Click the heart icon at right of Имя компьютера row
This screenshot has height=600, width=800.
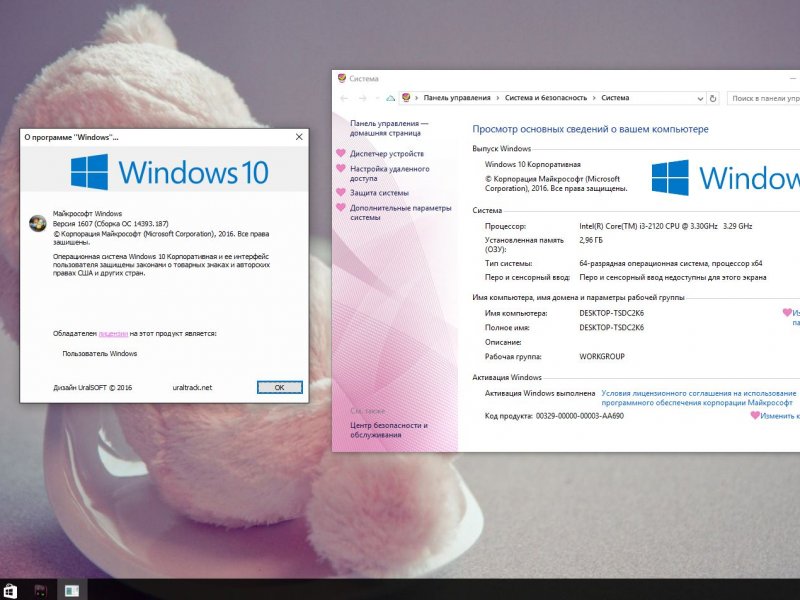pyautogui.click(x=787, y=312)
